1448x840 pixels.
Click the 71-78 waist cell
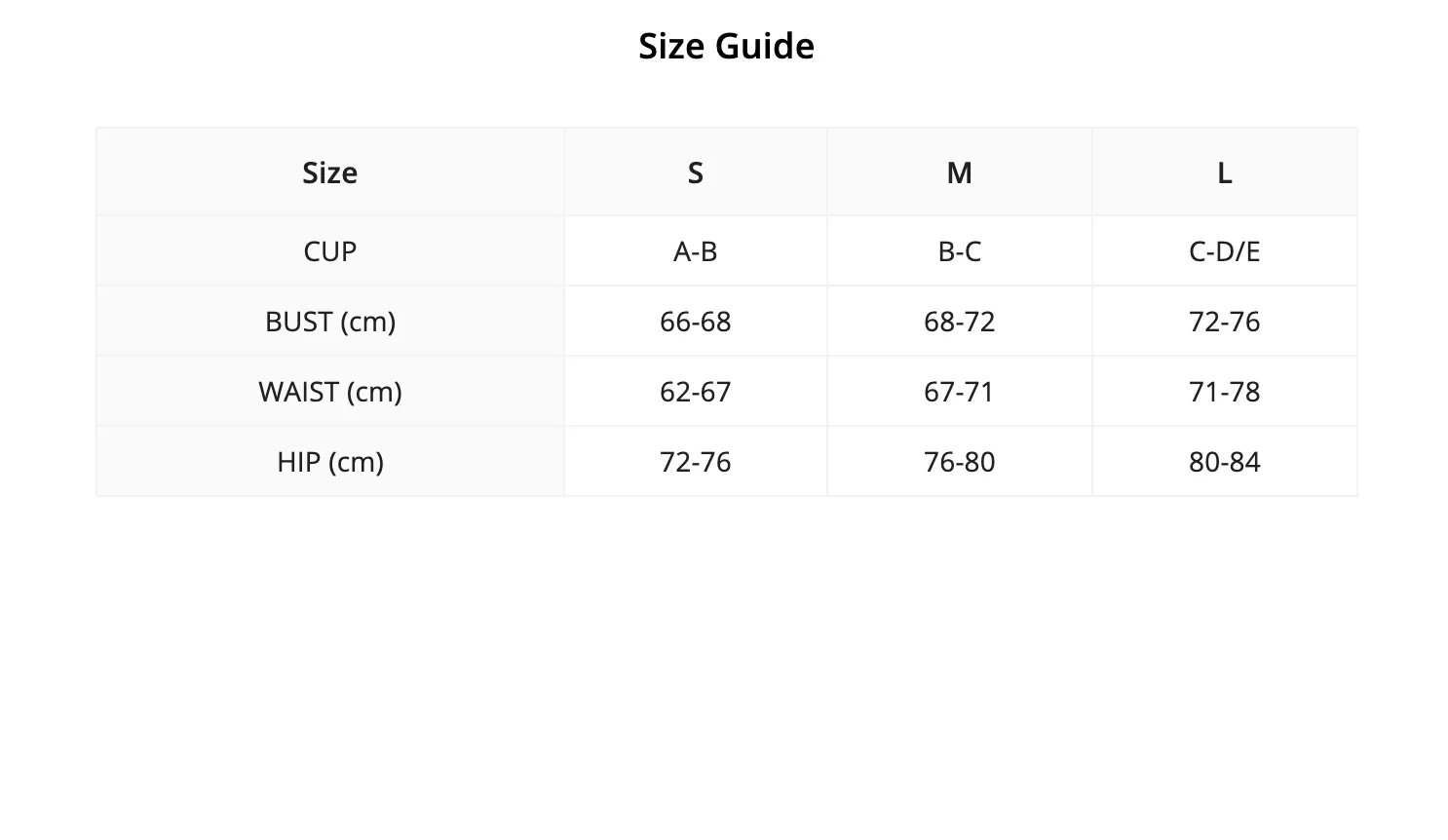[x=1225, y=392]
